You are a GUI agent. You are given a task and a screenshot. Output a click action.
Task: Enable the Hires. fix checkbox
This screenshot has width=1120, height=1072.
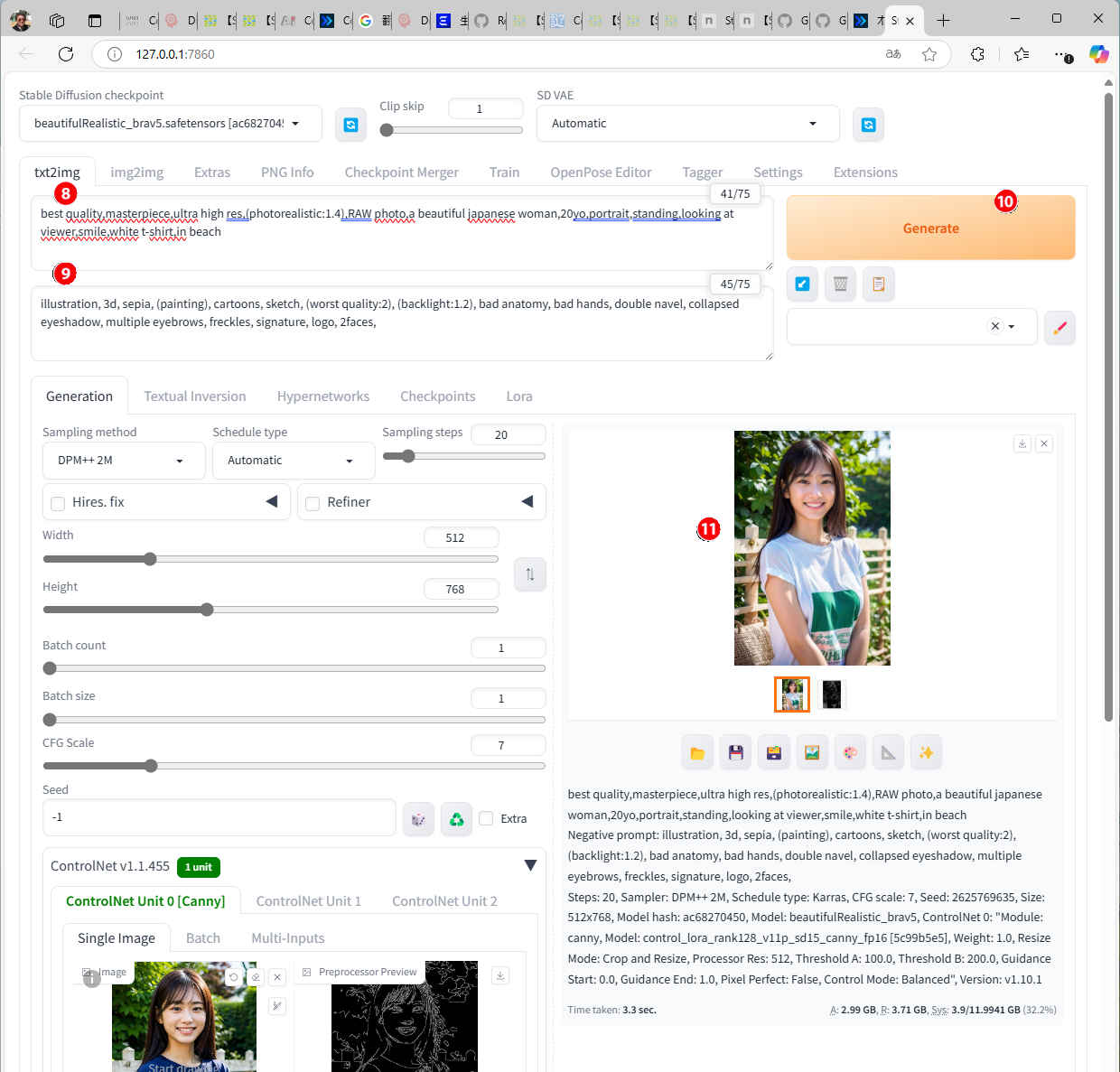(x=58, y=503)
